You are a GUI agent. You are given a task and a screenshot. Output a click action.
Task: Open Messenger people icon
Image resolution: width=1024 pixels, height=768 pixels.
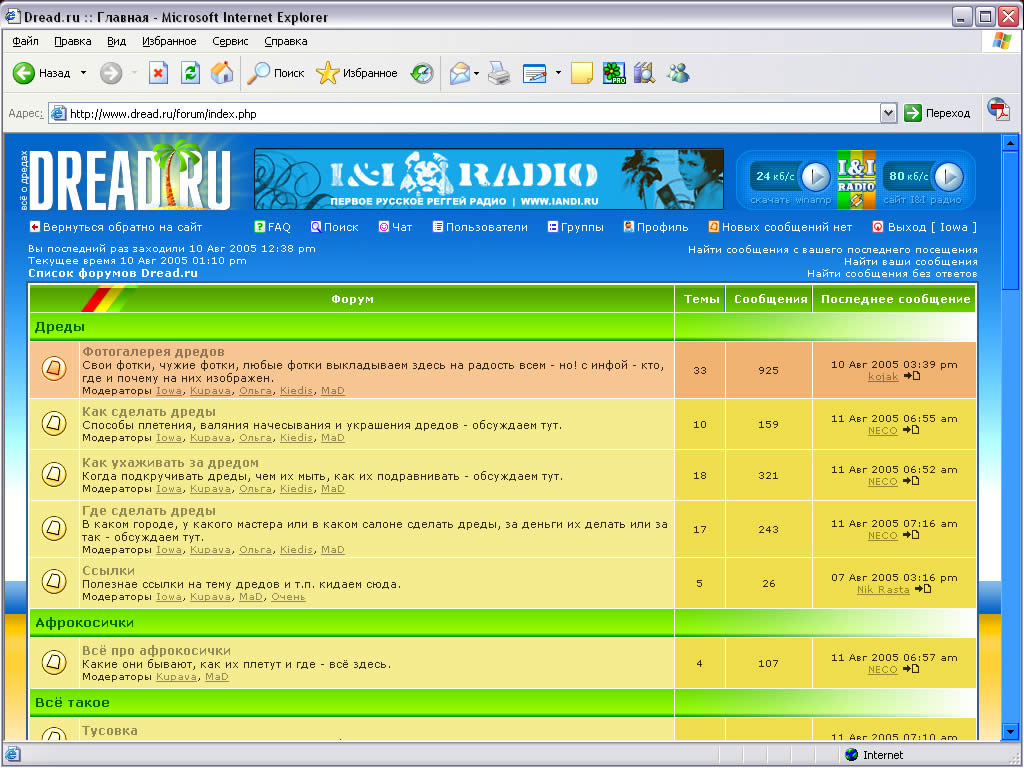click(679, 73)
